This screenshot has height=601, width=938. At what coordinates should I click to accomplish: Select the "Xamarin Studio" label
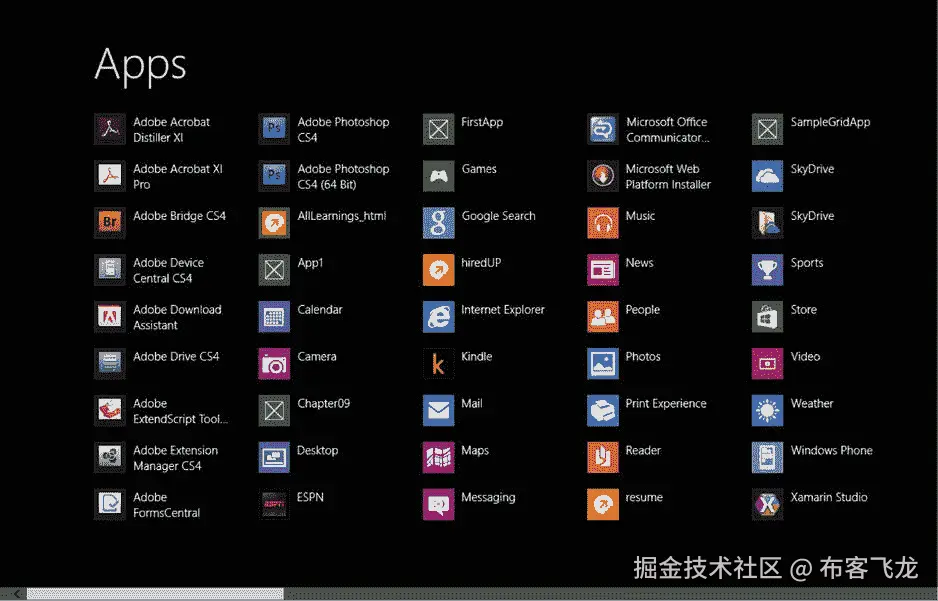(x=829, y=498)
